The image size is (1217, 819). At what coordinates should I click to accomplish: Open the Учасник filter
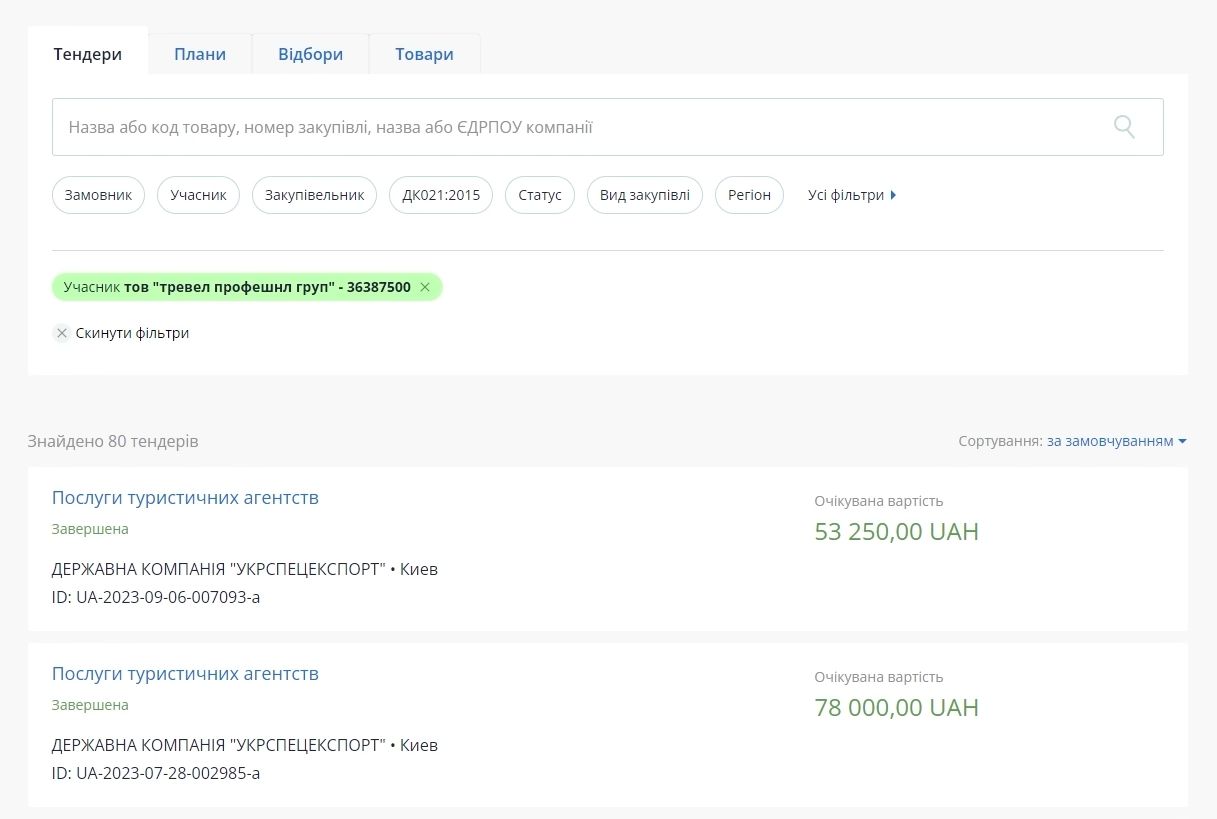point(198,195)
